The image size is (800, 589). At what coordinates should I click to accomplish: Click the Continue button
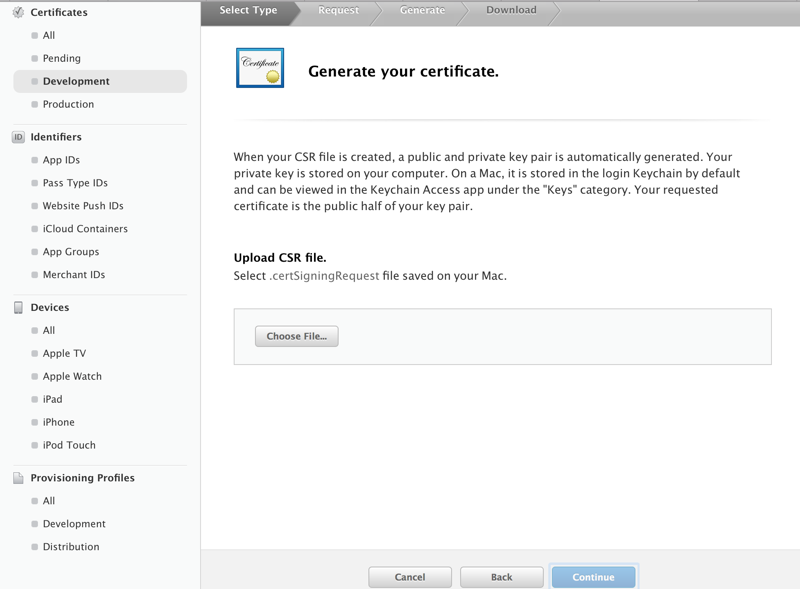click(593, 577)
